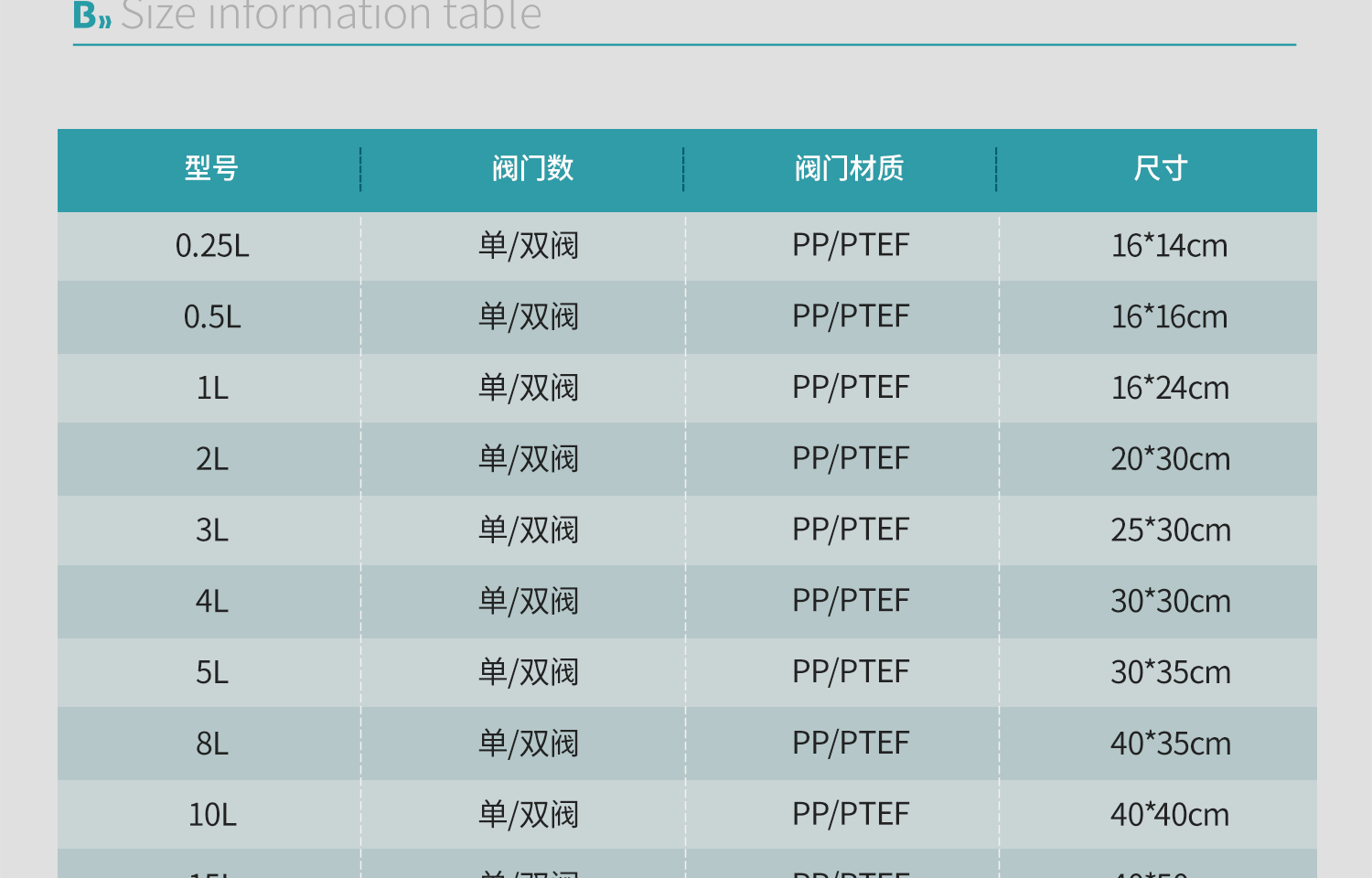Click the teal 型号 header cell

coord(210,169)
